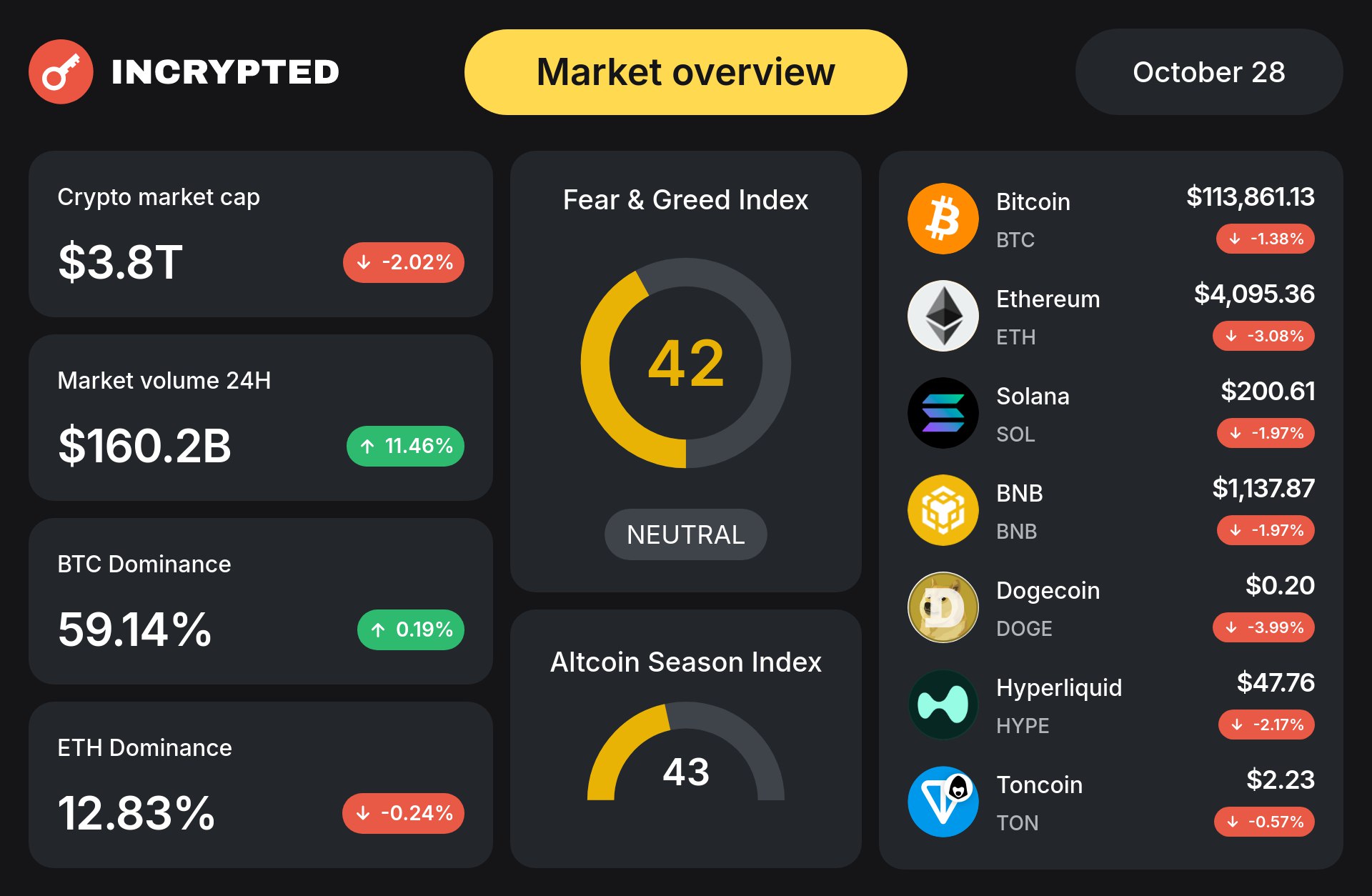The height and width of the screenshot is (896, 1372).
Task: Click the Bitcoin price $113,861.13
Action: click(1250, 196)
